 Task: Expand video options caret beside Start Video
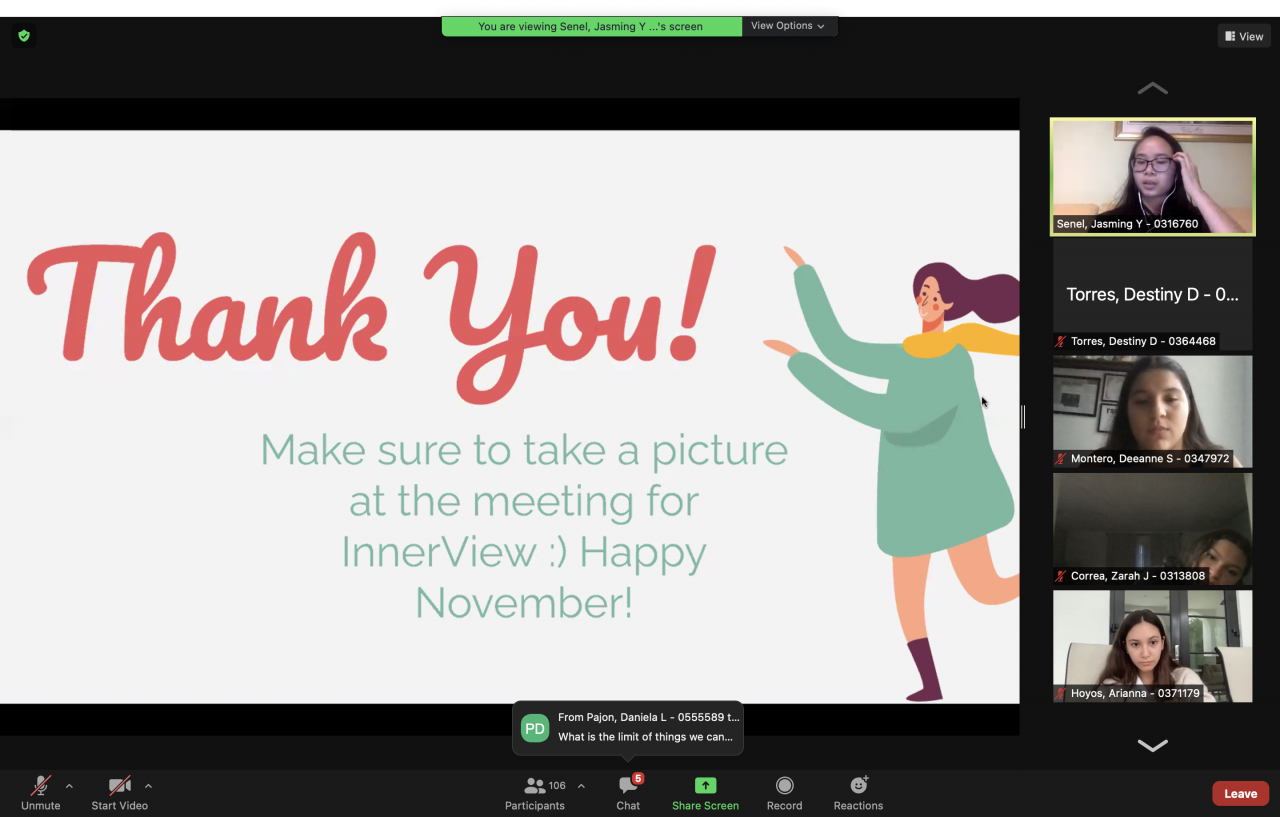pyautogui.click(x=148, y=786)
